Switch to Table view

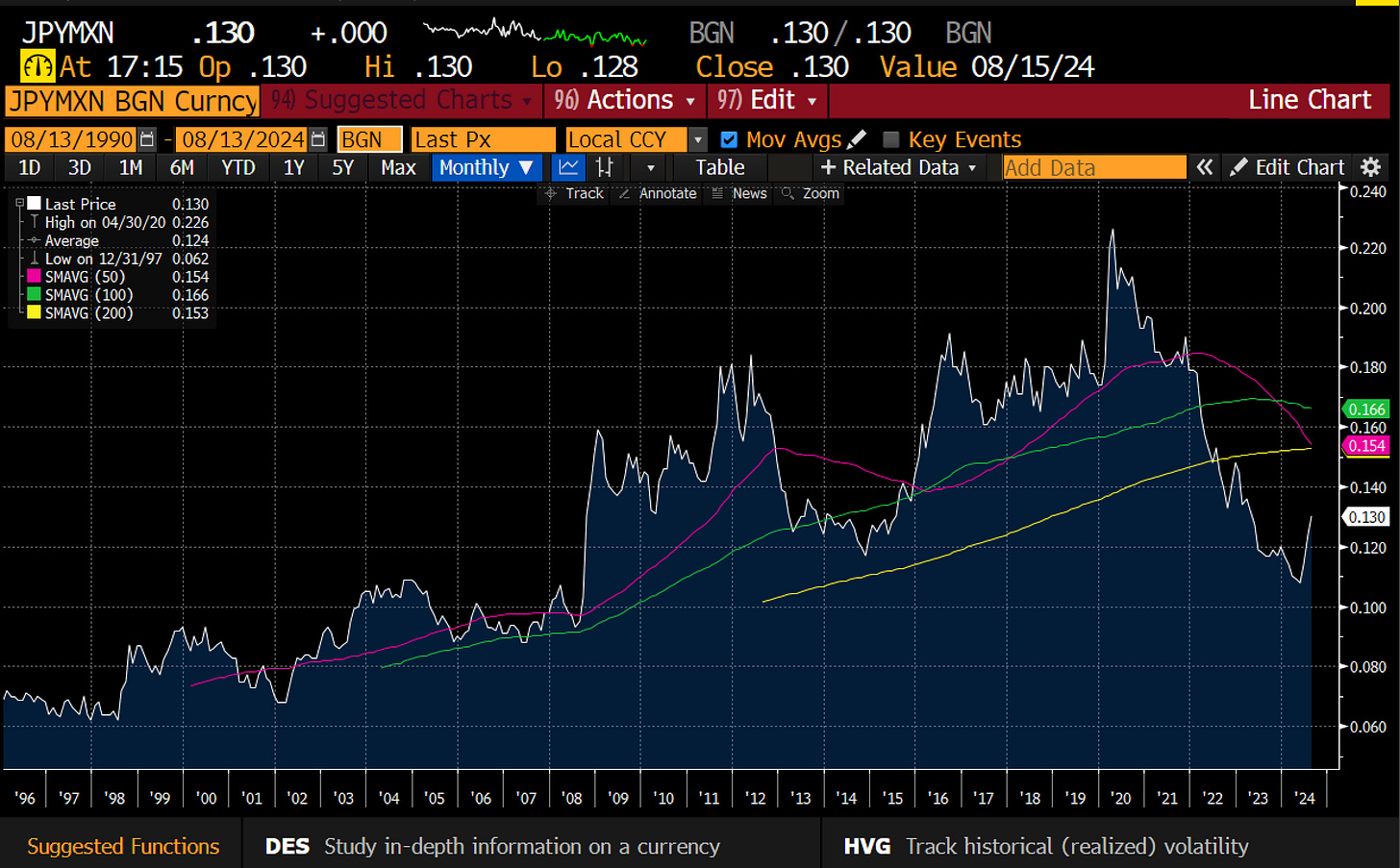(720, 167)
